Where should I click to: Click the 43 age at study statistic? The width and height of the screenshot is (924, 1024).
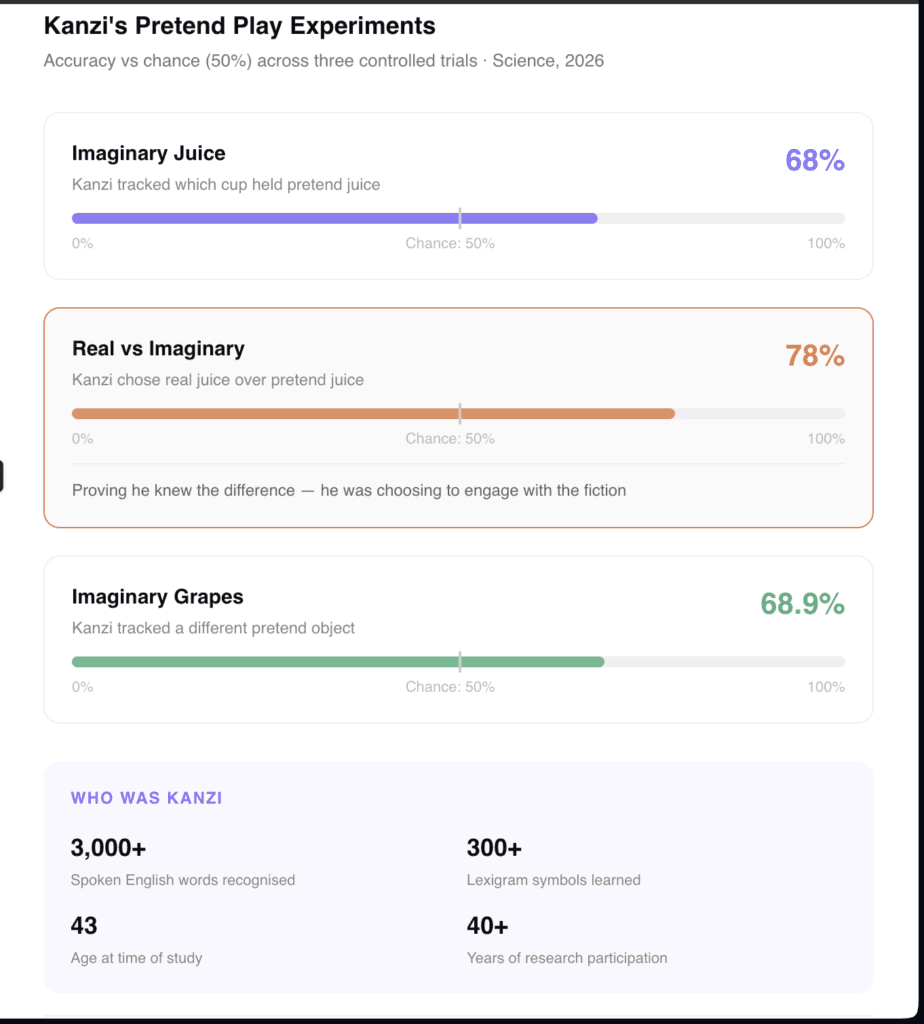[x=84, y=926]
